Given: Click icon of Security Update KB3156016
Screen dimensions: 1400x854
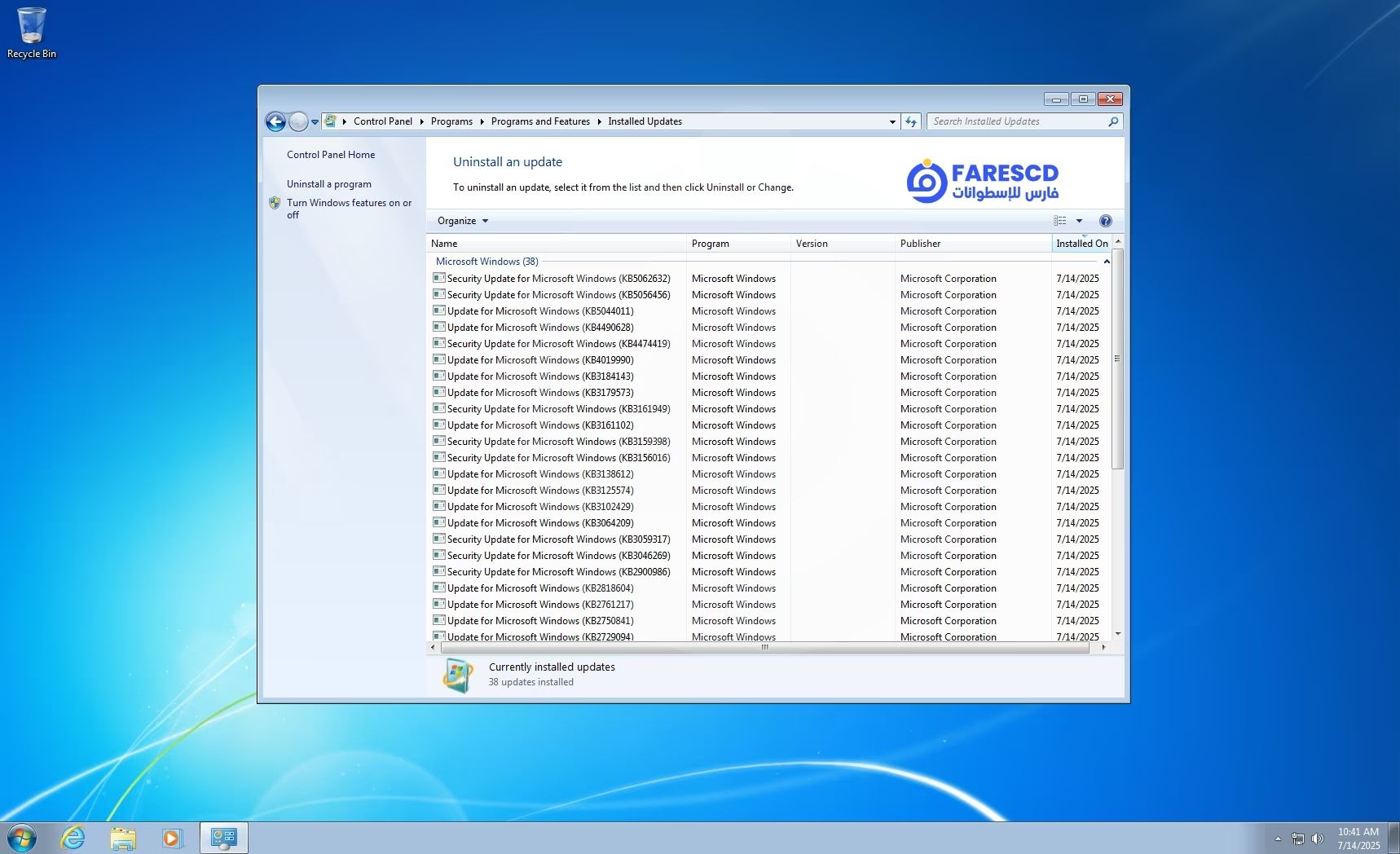Looking at the screenshot, I should pos(439,457).
